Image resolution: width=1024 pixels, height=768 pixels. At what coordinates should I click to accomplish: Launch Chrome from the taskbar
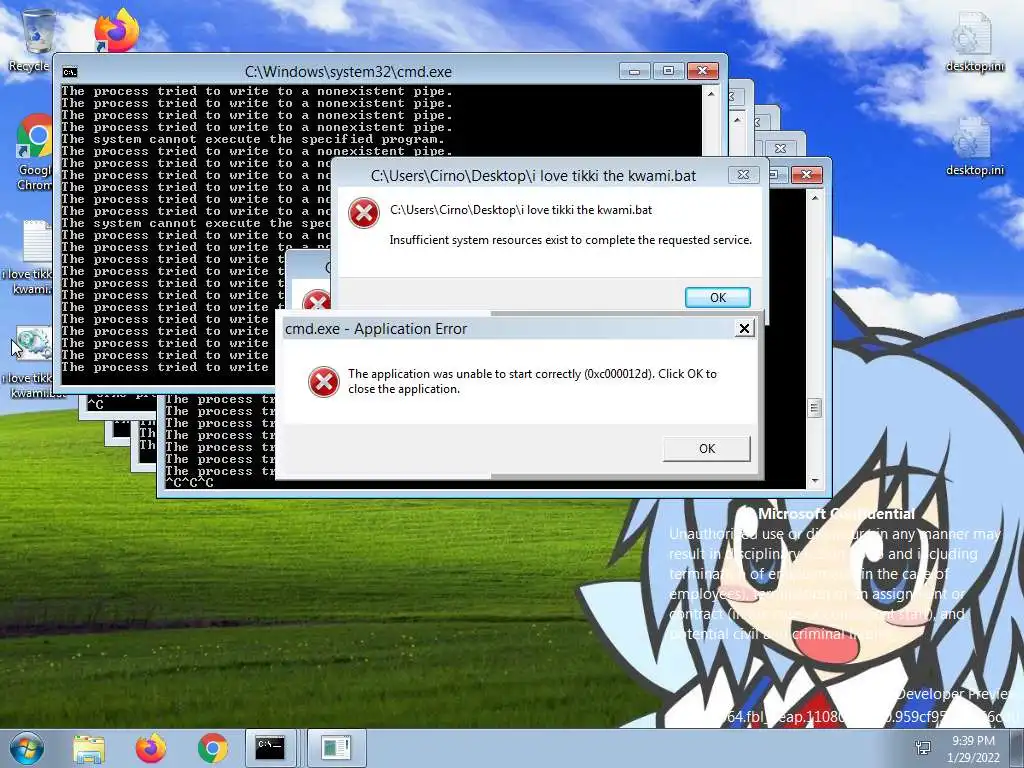212,748
